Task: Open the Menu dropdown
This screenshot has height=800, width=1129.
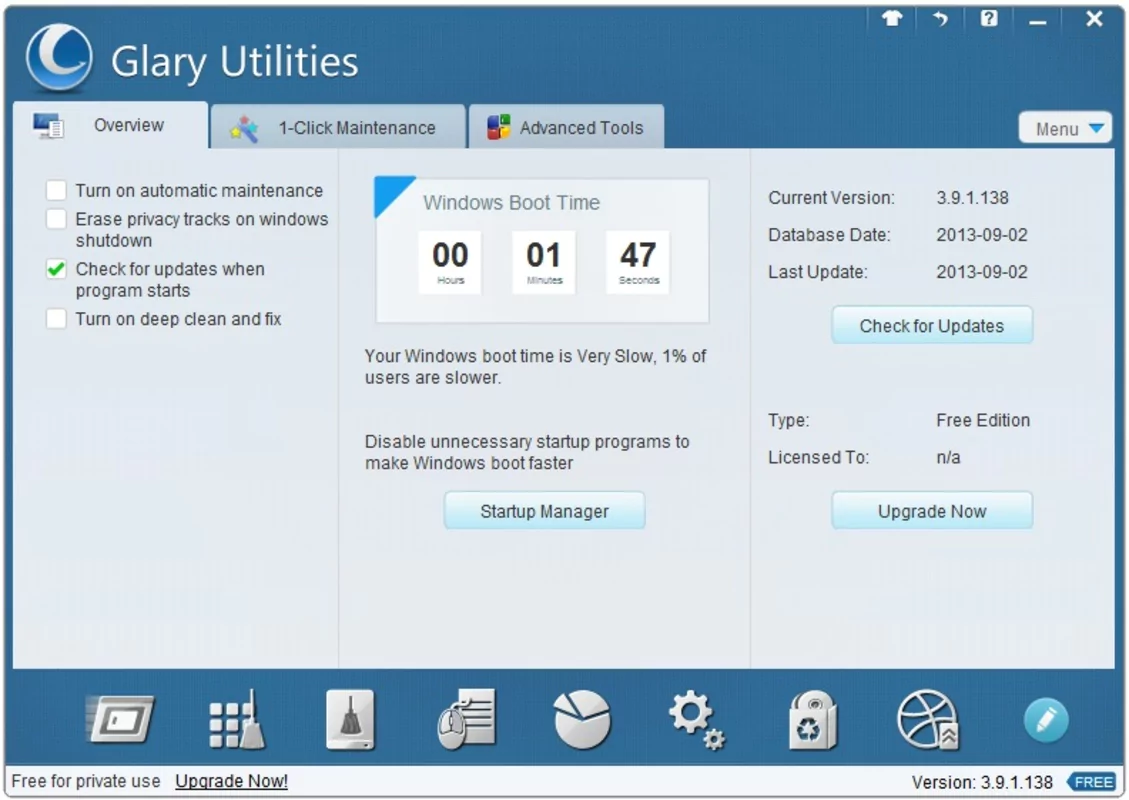Action: click(1064, 127)
